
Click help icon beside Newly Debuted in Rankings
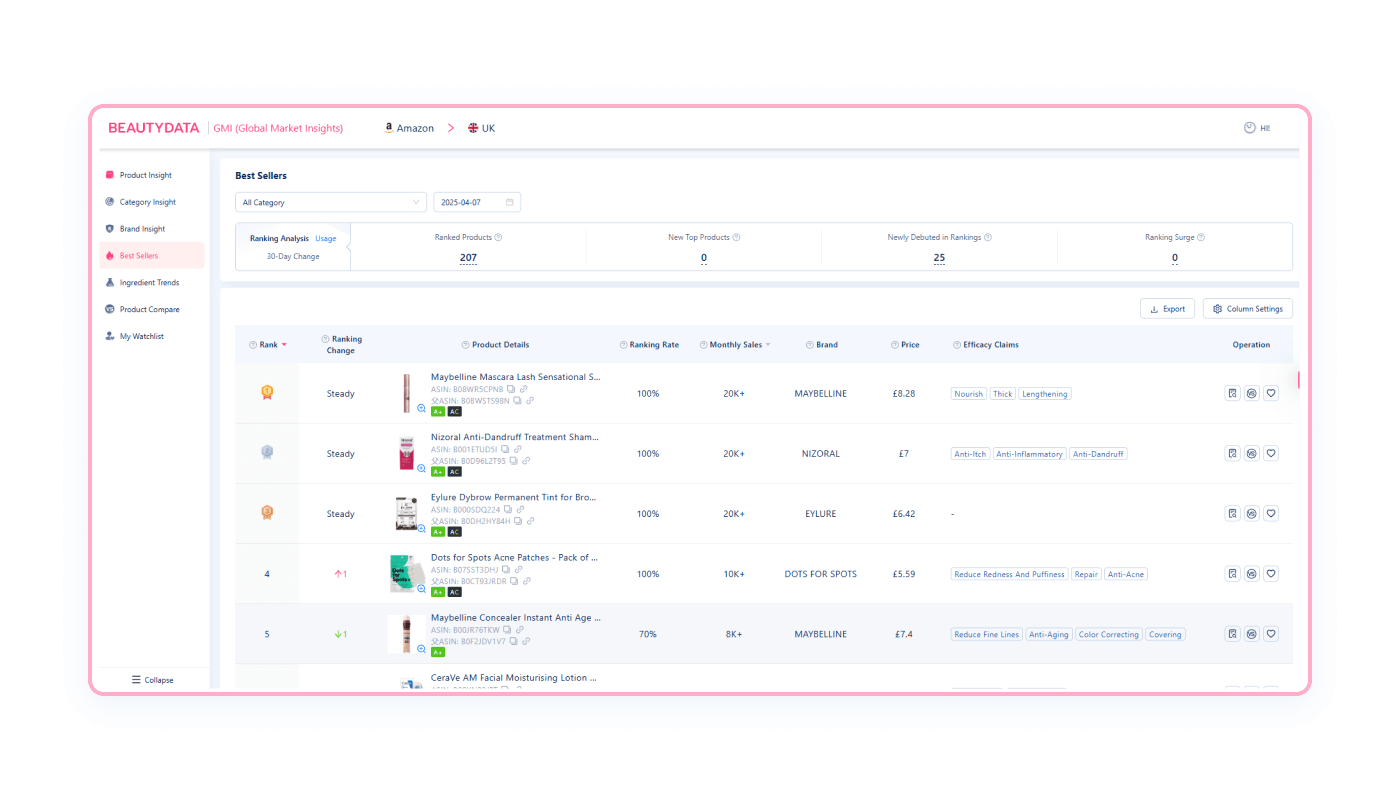point(987,237)
